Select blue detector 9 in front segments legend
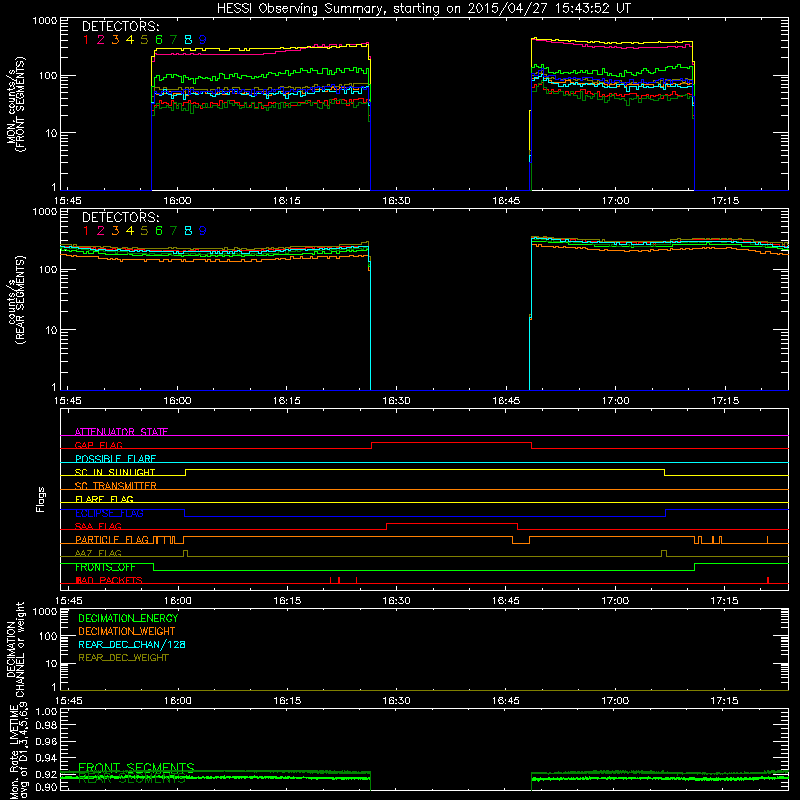The image size is (800, 800). pyautogui.click(x=203, y=40)
